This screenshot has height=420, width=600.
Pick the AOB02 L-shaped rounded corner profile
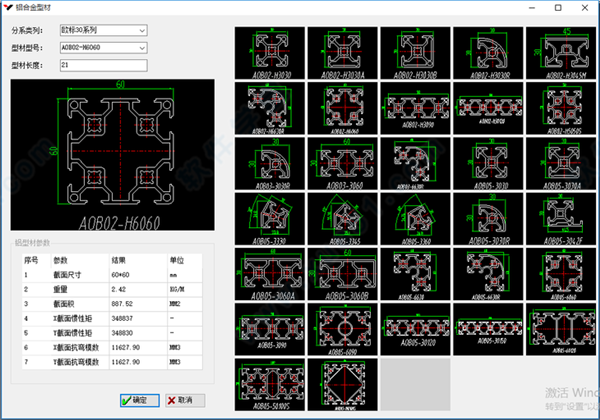pos(270,108)
